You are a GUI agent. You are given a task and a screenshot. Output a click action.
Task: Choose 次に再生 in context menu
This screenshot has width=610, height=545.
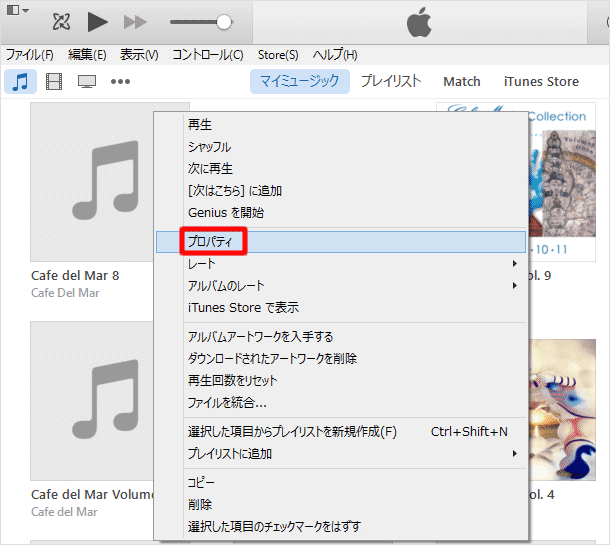[x=341, y=168]
